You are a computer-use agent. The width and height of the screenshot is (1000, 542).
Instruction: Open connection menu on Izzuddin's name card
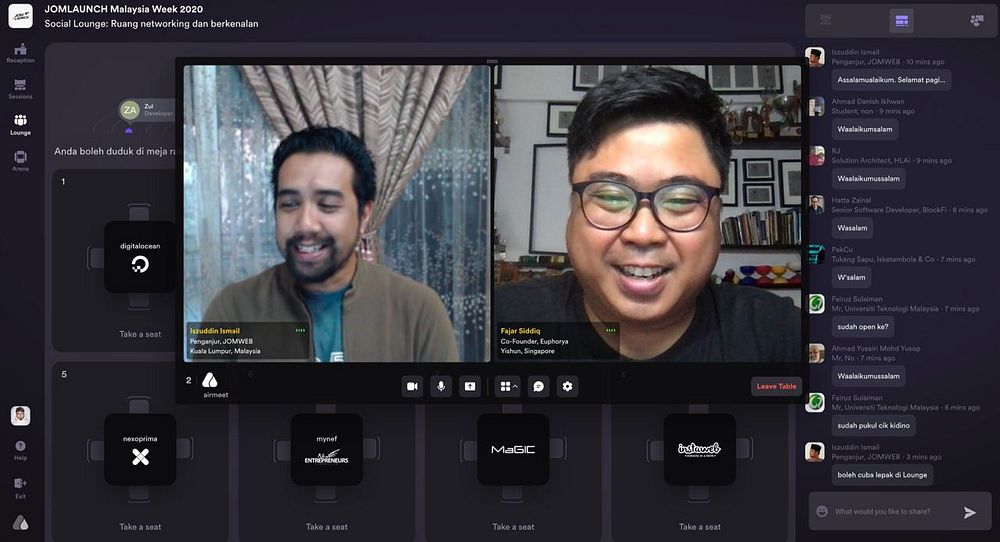(300, 330)
